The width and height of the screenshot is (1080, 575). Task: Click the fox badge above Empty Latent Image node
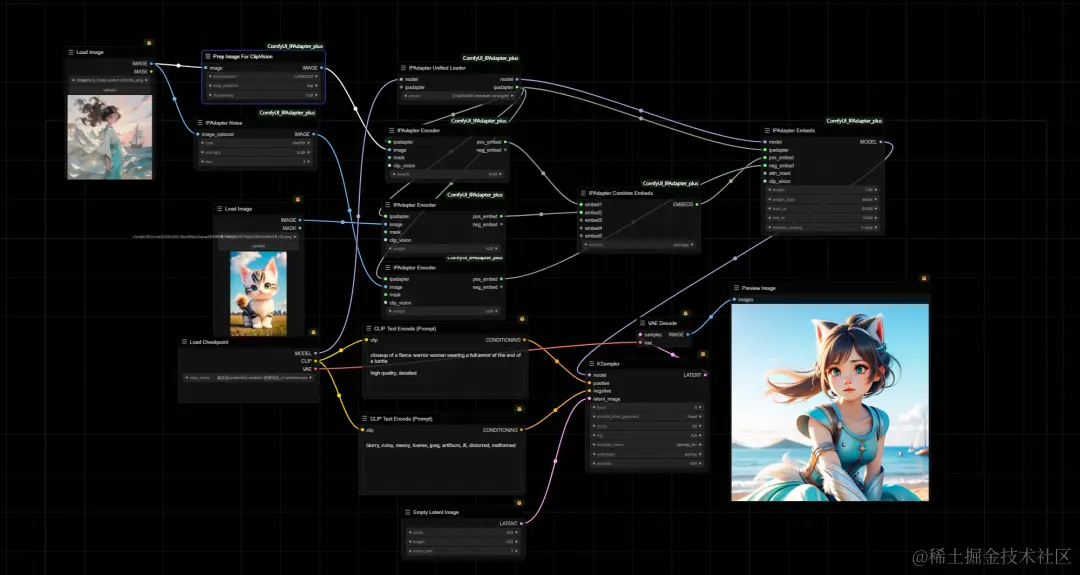coord(519,503)
